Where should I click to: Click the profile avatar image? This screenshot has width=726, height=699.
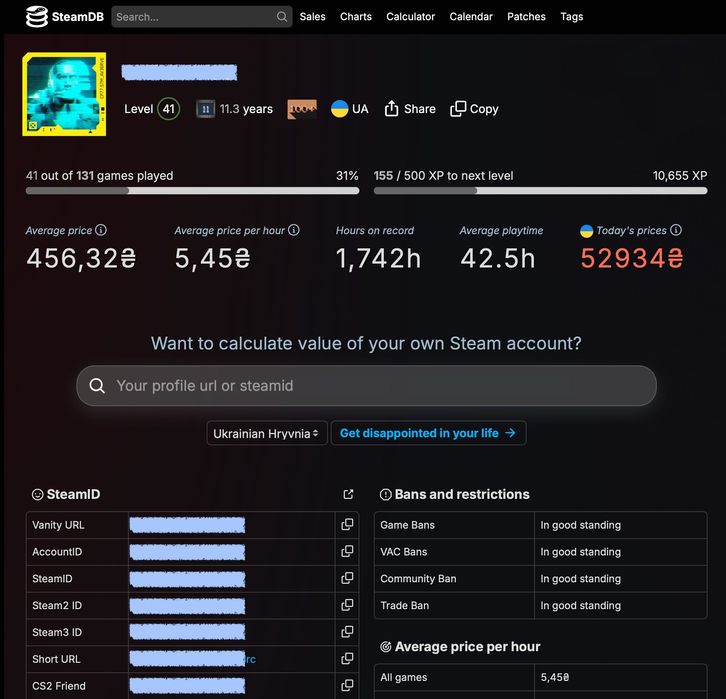point(64,94)
